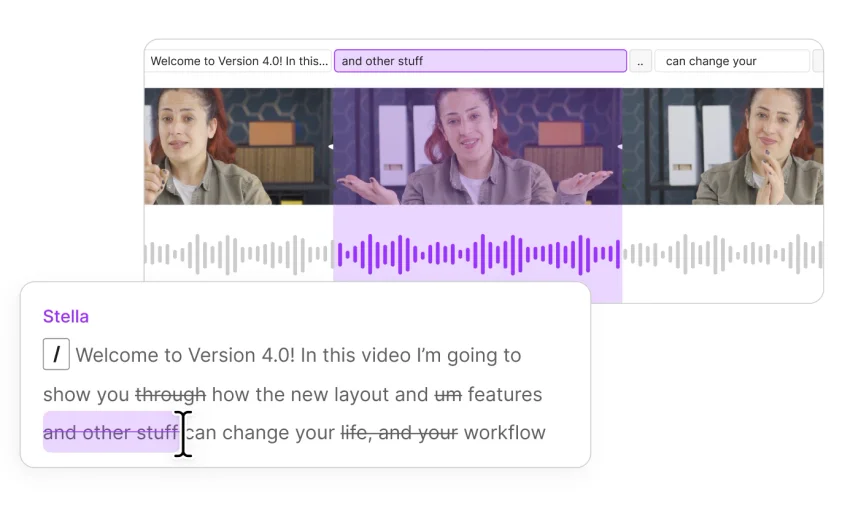Open the hands-clasped video thumbnail on right
Screen dimensions: 842x508
click(722, 146)
